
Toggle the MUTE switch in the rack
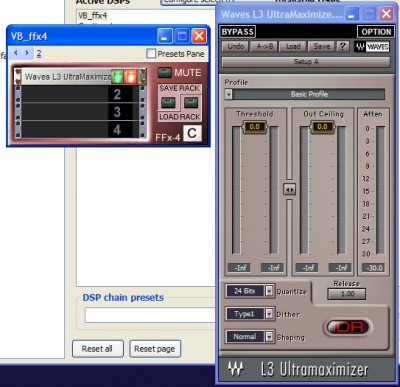164,72
